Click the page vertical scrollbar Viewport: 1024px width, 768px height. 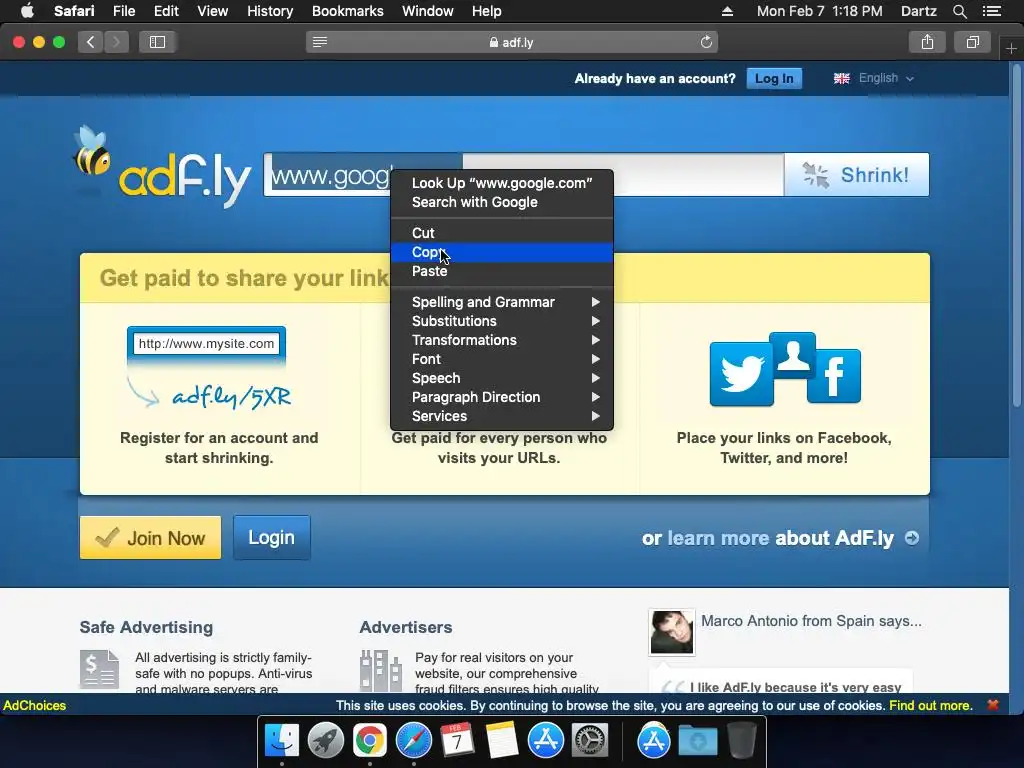[x=1017, y=235]
